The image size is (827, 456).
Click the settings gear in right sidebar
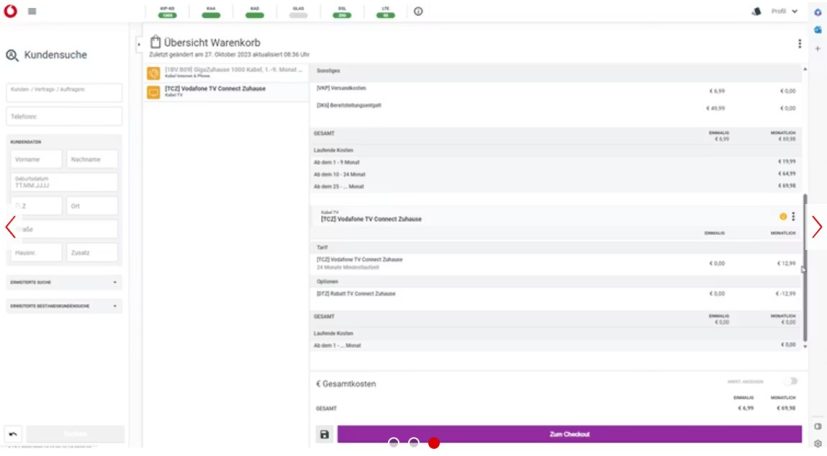[x=817, y=443]
